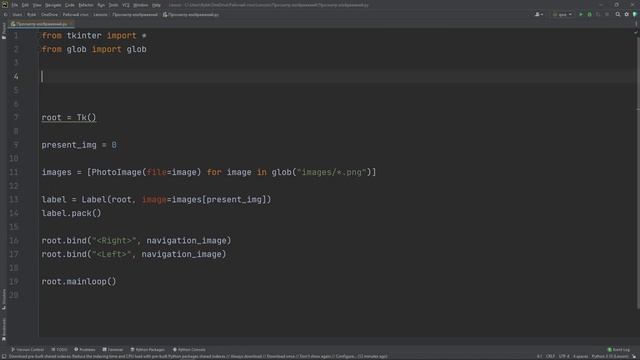
Task: Open the Navigate menu
Action: [x=53, y=5]
